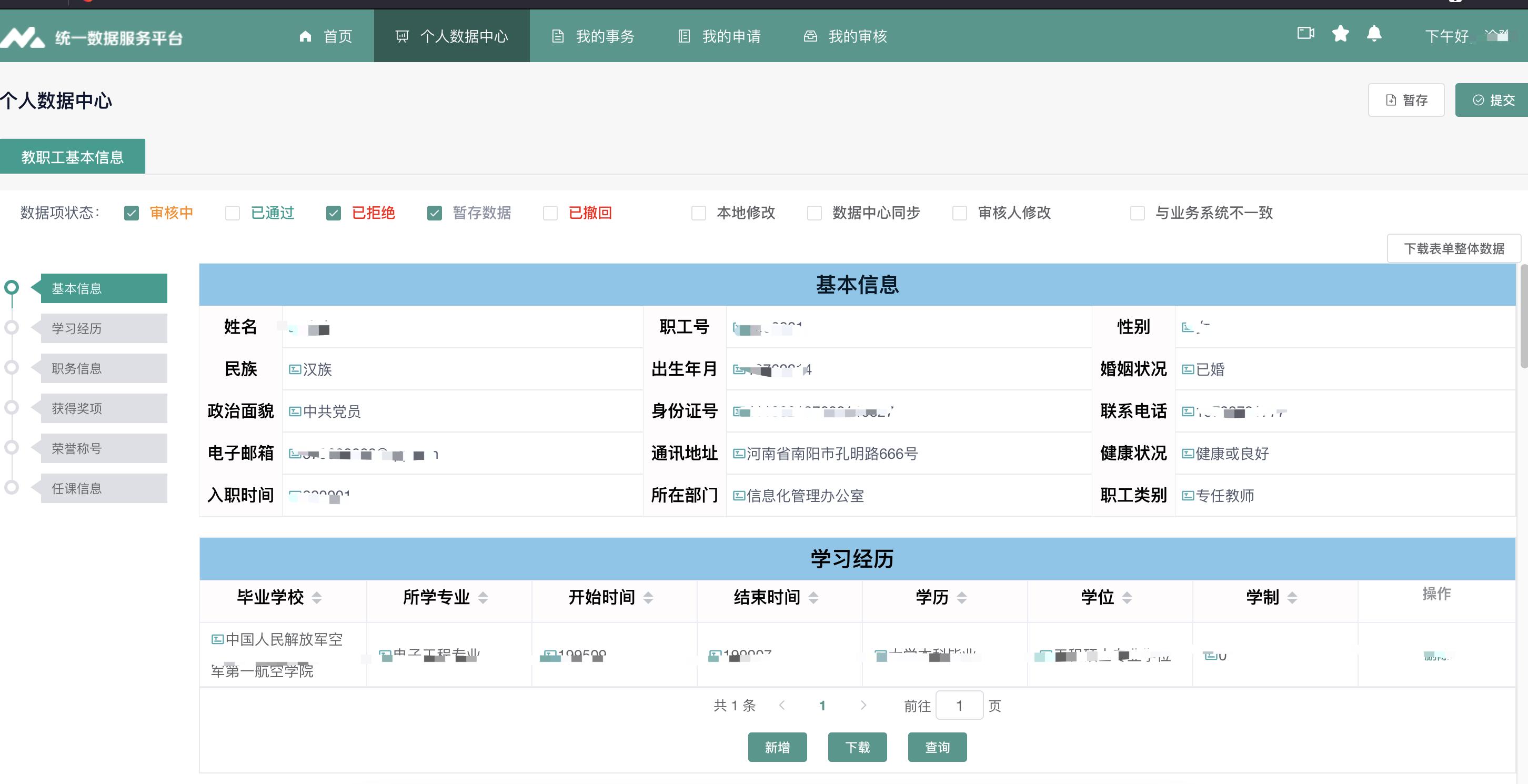
Task: Click edit icon next to 中共党员
Action: coord(295,411)
